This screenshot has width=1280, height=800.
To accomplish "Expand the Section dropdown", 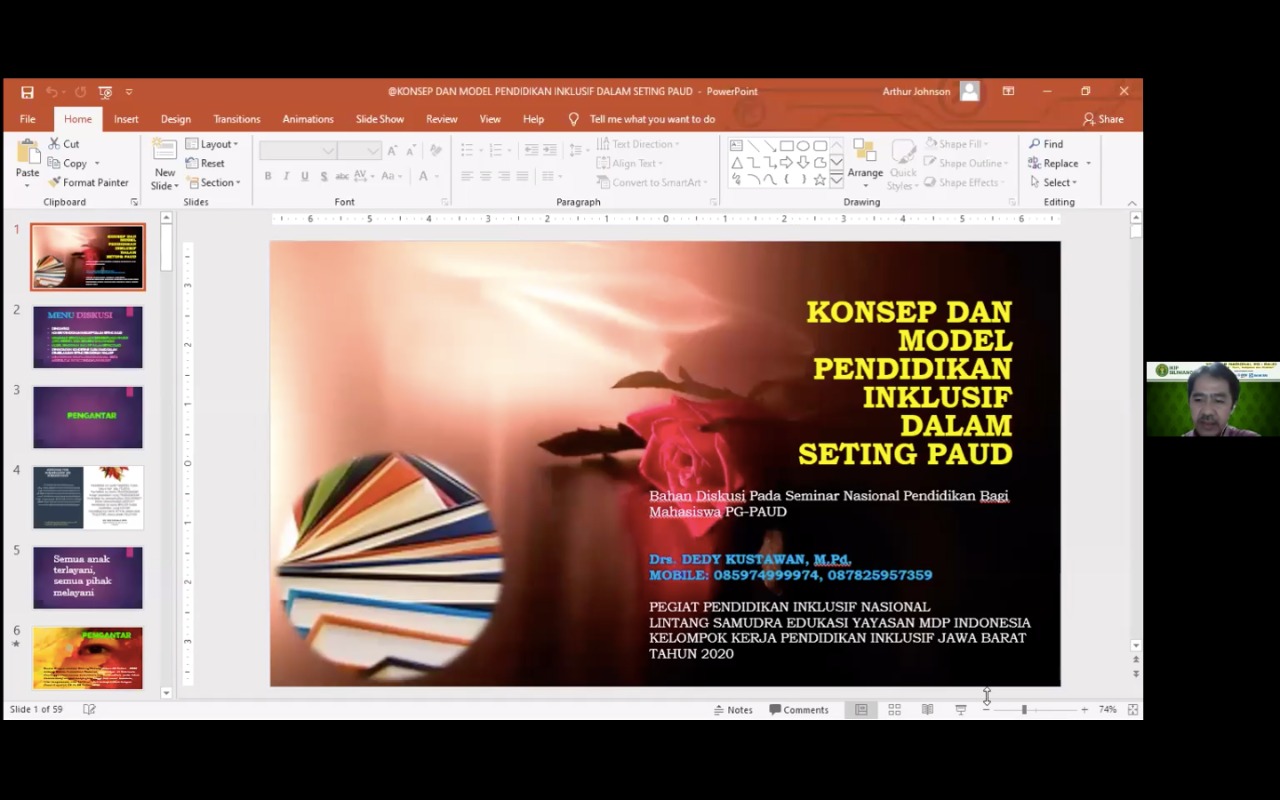I will click(215, 182).
